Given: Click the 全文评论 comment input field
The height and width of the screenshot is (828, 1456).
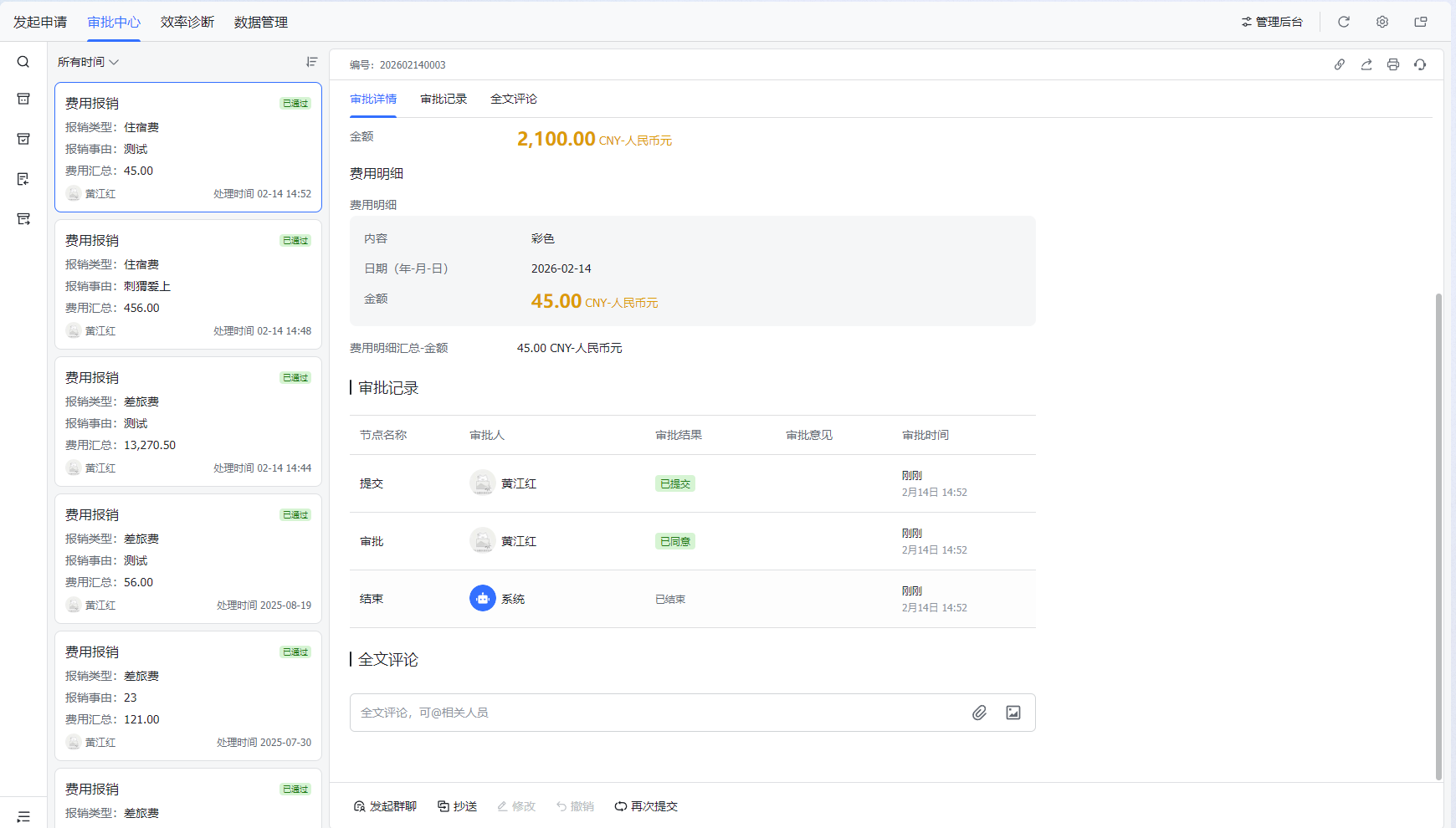Looking at the screenshot, I should click(x=653, y=713).
